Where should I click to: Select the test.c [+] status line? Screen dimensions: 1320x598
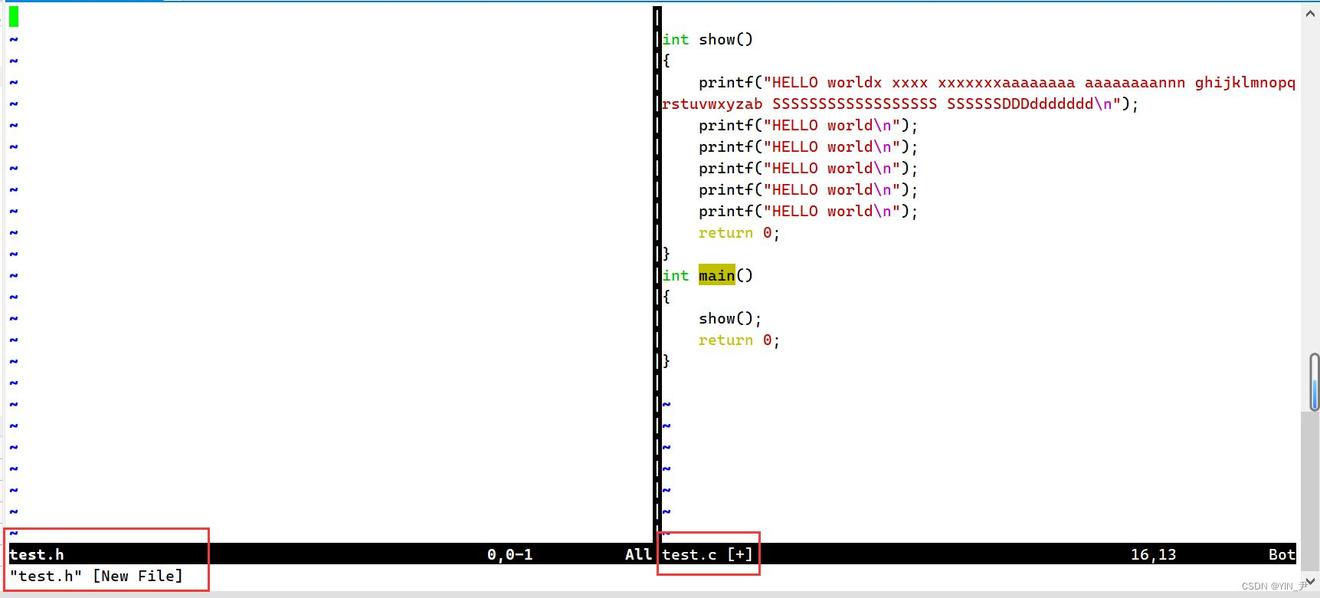tap(707, 554)
